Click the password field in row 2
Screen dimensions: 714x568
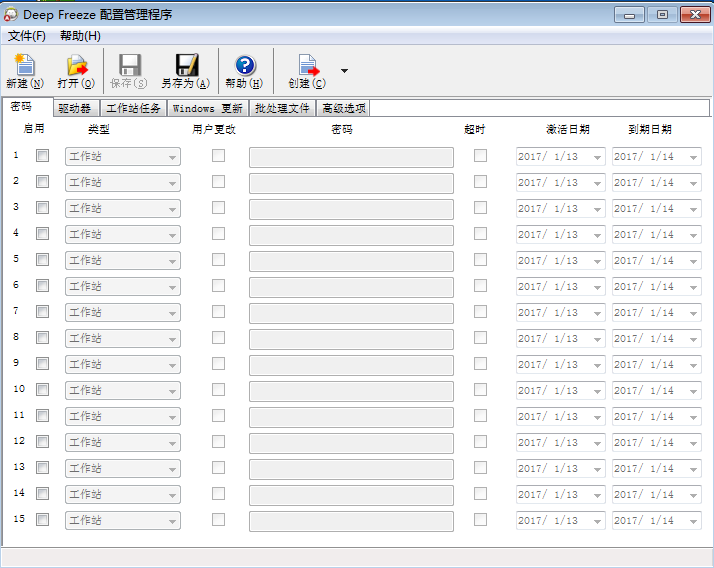pyautogui.click(x=351, y=183)
